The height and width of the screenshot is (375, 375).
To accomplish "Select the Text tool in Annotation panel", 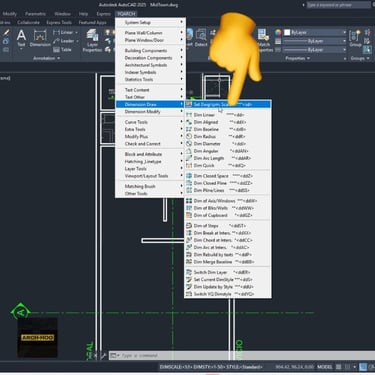I will pos(21,37).
